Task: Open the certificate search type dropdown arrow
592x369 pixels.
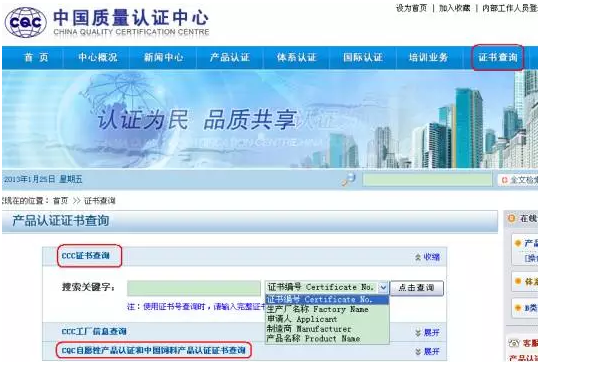Action: (383, 287)
